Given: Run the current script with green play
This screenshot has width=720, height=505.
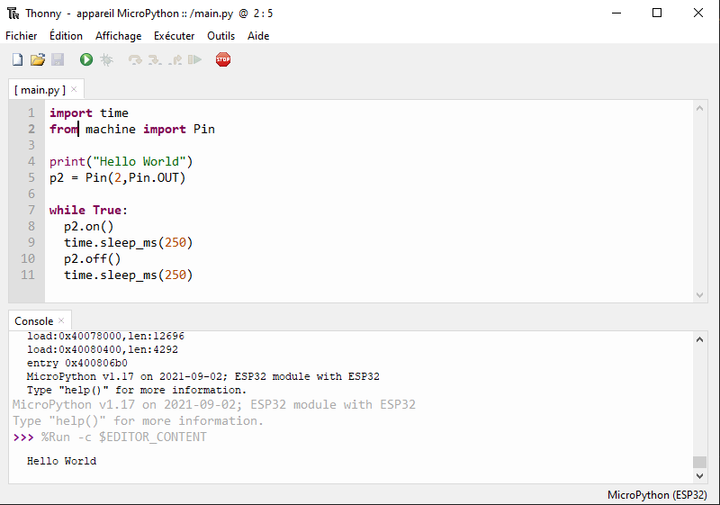Looking at the screenshot, I should coord(86,60).
